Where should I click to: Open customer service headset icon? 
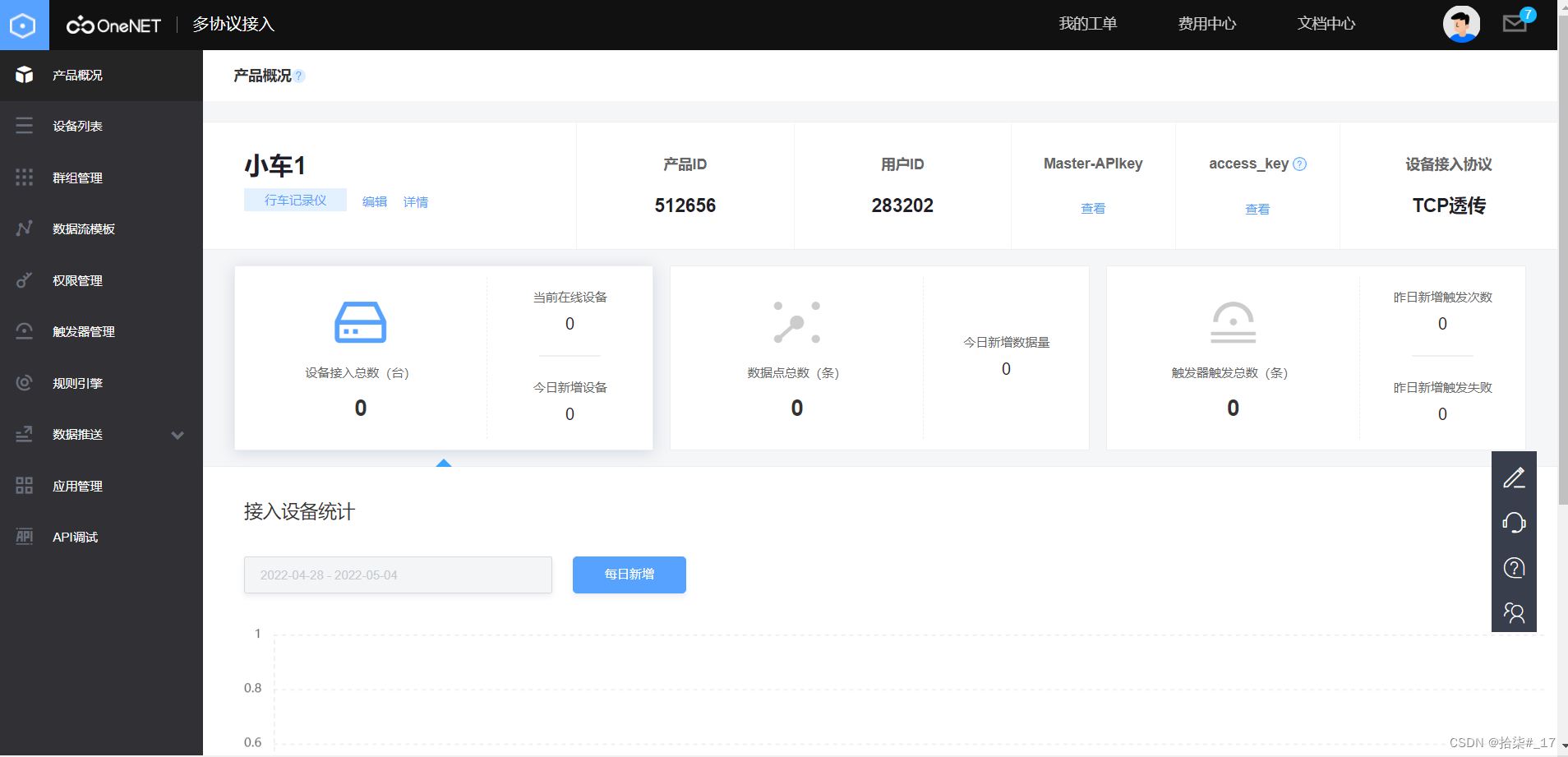pos(1514,523)
